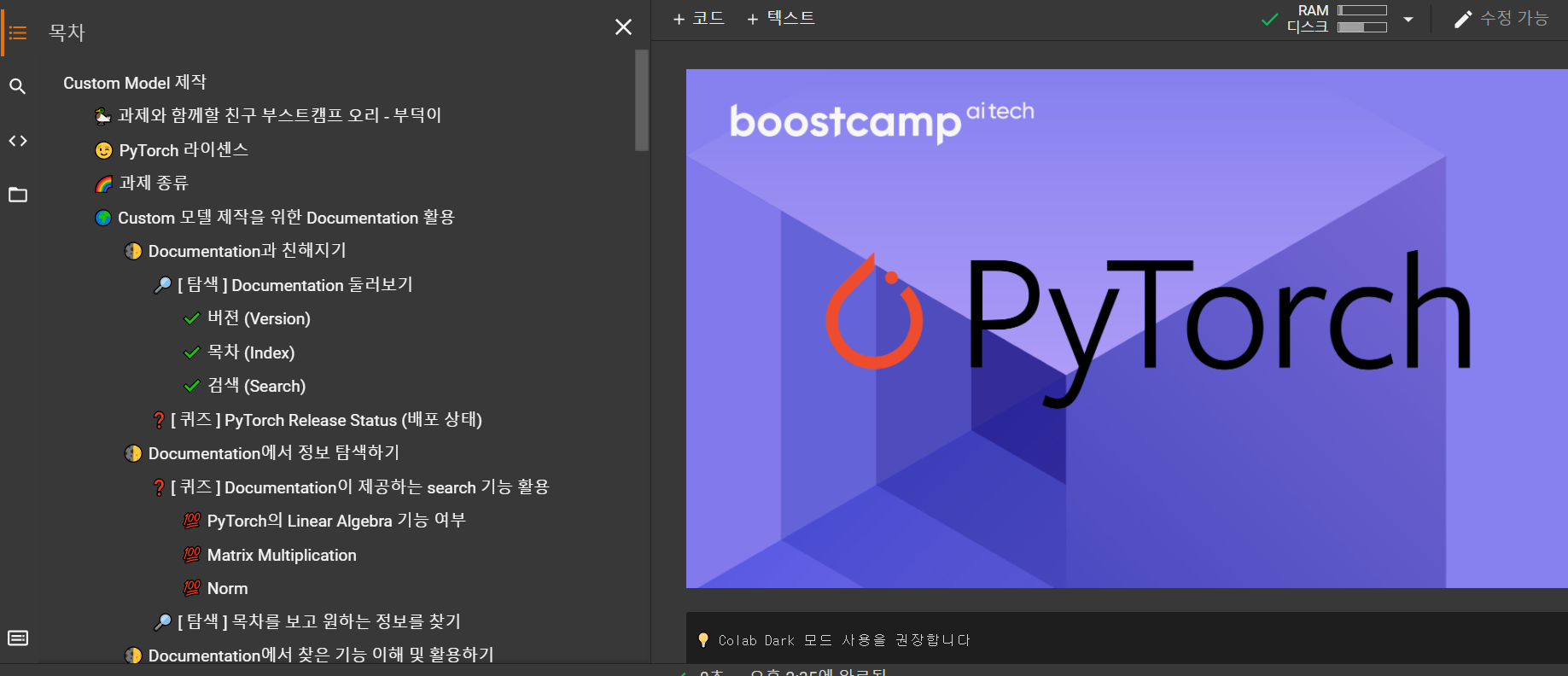1568x676 pixels.
Task: Close the 목차 panel
Action: 624,27
